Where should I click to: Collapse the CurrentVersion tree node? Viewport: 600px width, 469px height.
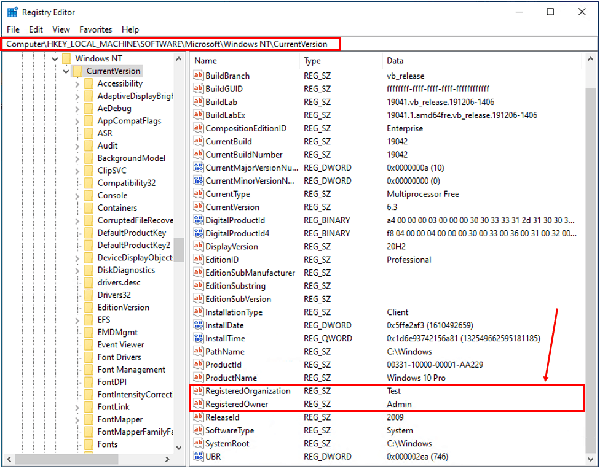(65, 72)
